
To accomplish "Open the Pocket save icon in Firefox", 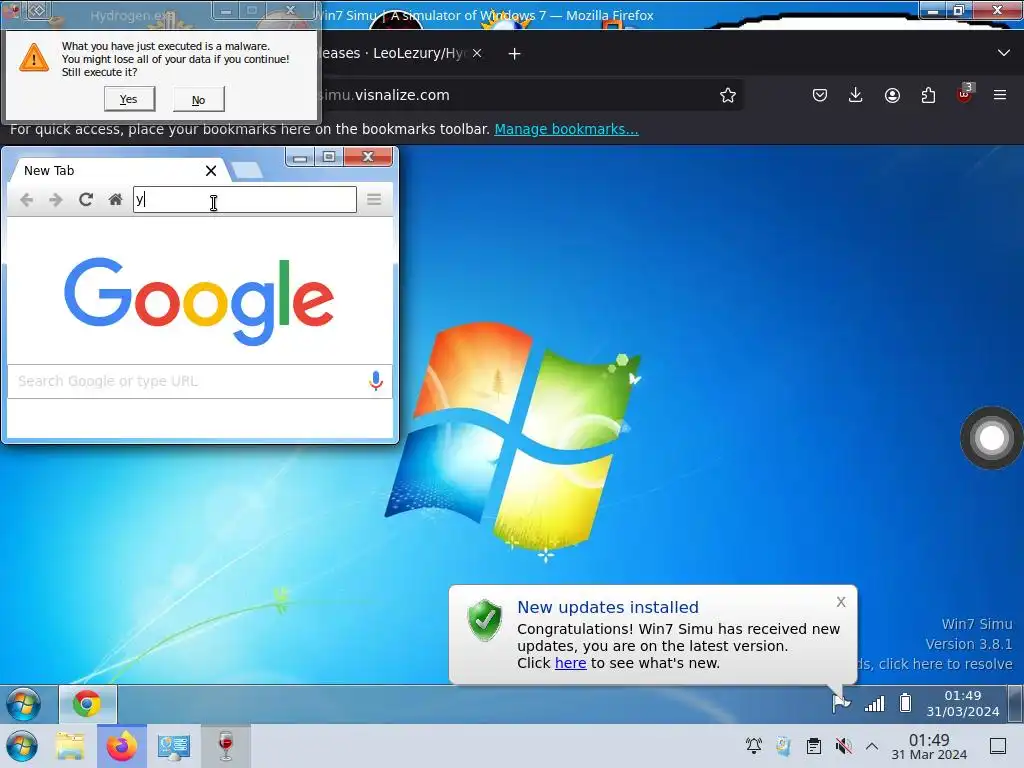I will (820, 95).
